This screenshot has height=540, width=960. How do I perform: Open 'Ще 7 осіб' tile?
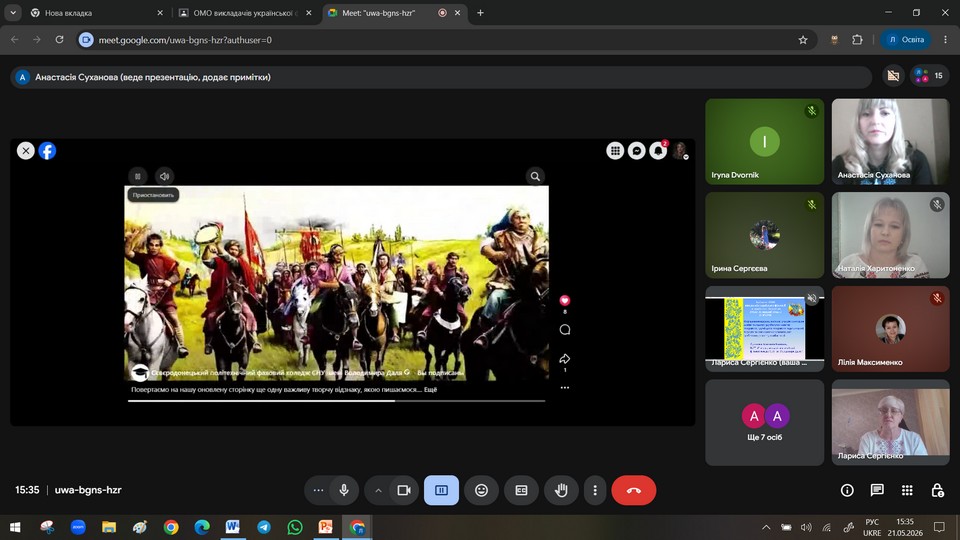pyautogui.click(x=765, y=422)
